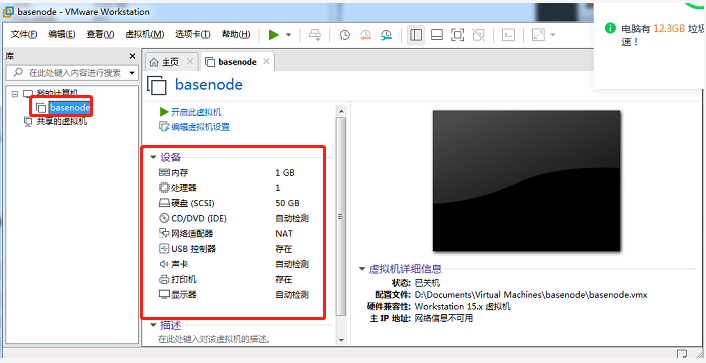The height and width of the screenshot is (363, 706).
Task: Select the USB 控制器 device row
Action: pyautogui.click(x=234, y=249)
